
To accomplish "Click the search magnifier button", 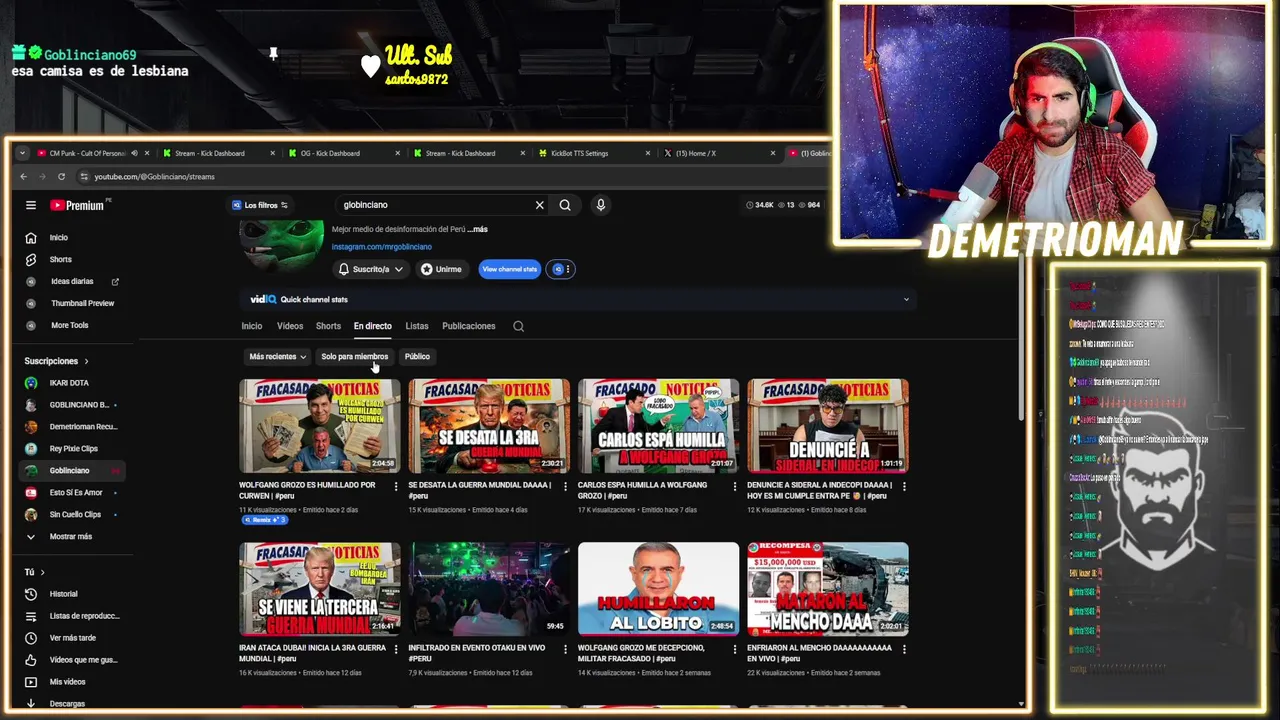I will (x=565, y=205).
